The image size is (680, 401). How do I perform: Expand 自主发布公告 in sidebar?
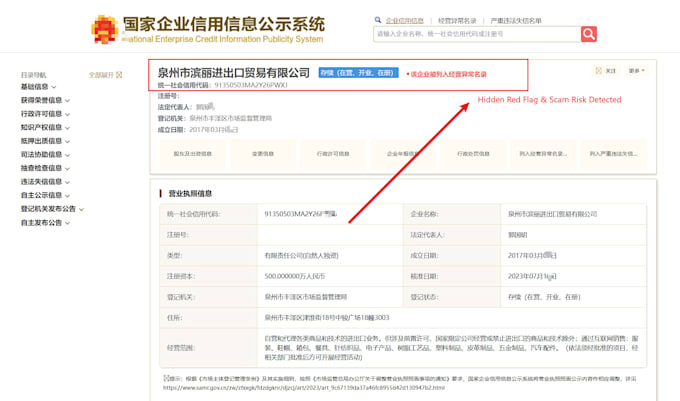click(x=45, y=223)
